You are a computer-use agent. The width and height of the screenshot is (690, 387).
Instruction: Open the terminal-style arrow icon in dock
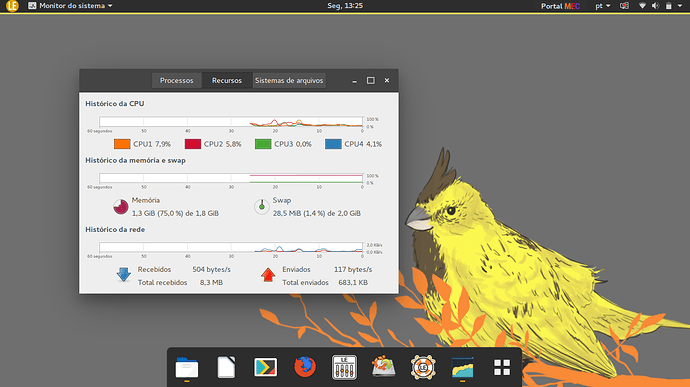(265, 367)
